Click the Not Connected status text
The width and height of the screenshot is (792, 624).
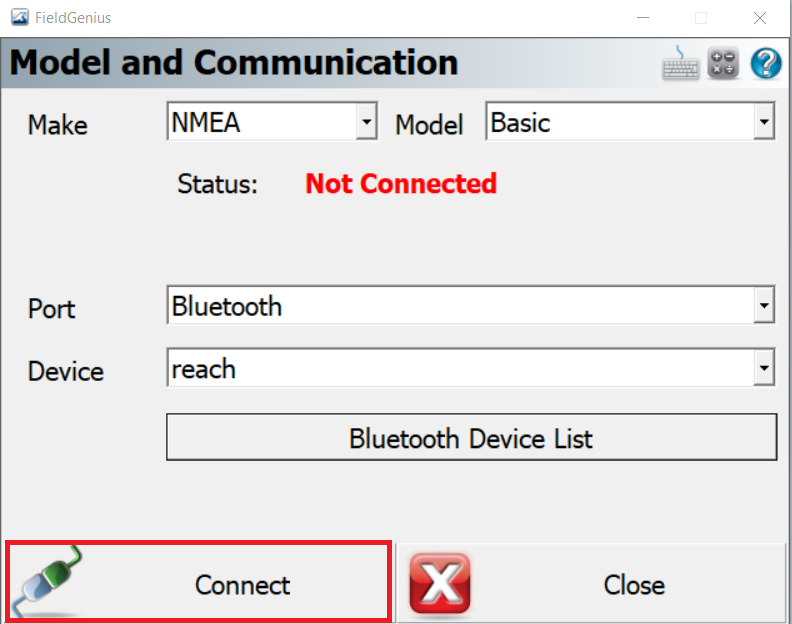401,183
